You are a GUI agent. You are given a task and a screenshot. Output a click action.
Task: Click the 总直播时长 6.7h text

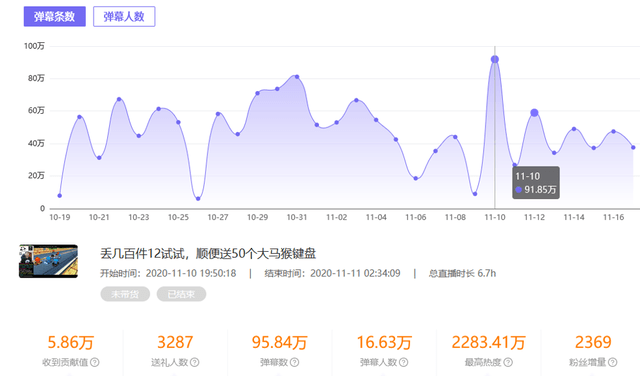462,273
